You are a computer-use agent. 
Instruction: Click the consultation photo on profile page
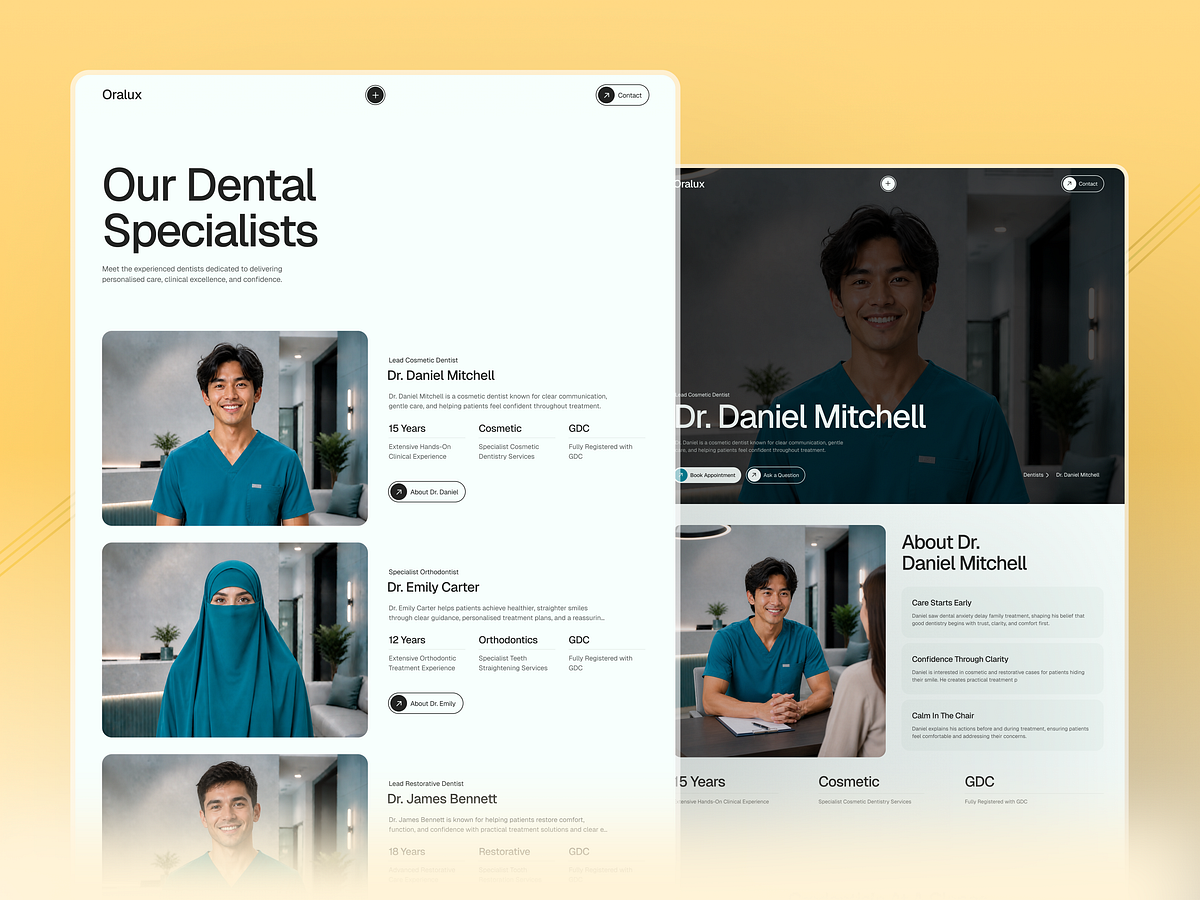(x=781, y=641)
